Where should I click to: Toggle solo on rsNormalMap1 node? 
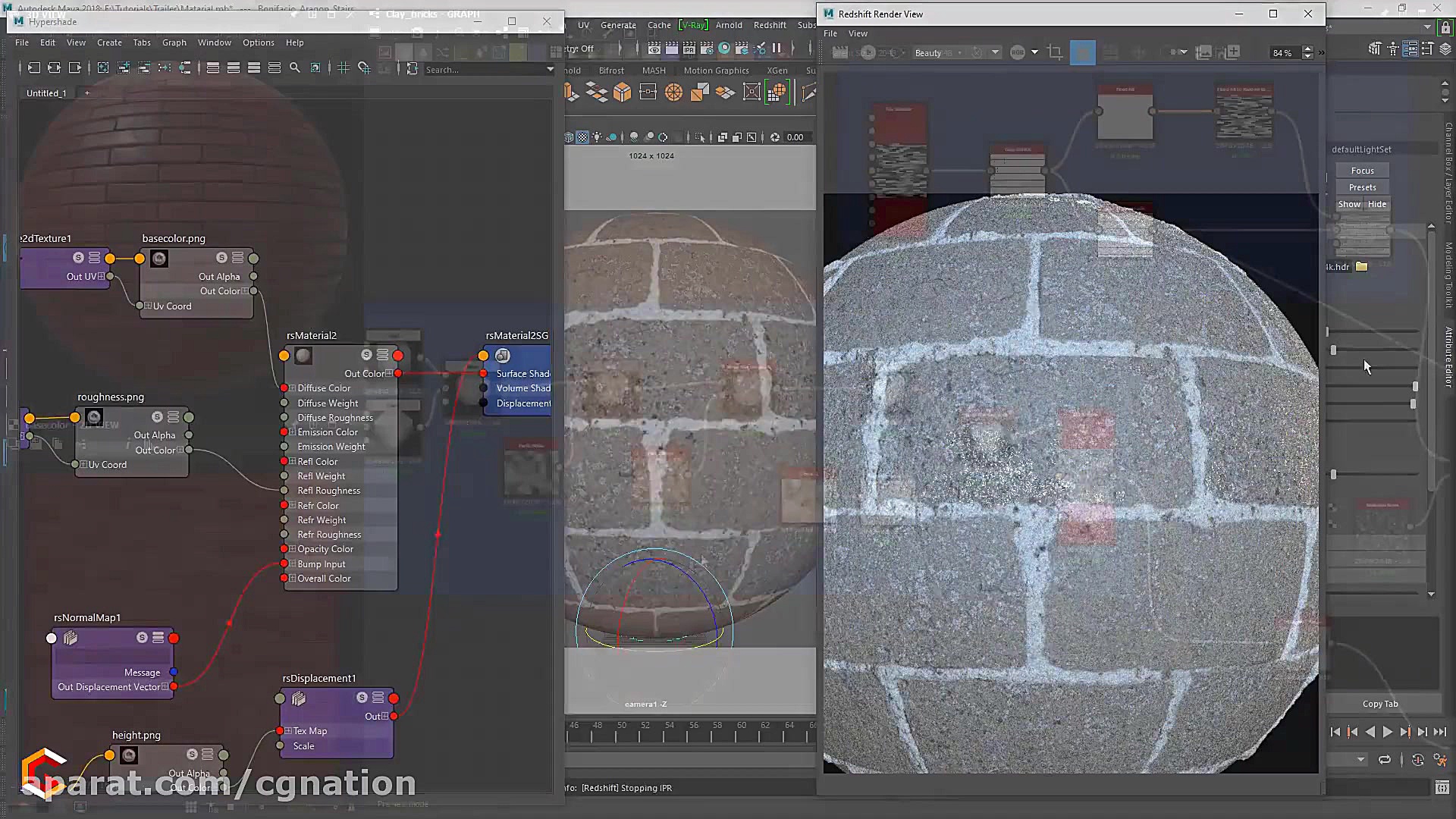[x=142, y=638]
